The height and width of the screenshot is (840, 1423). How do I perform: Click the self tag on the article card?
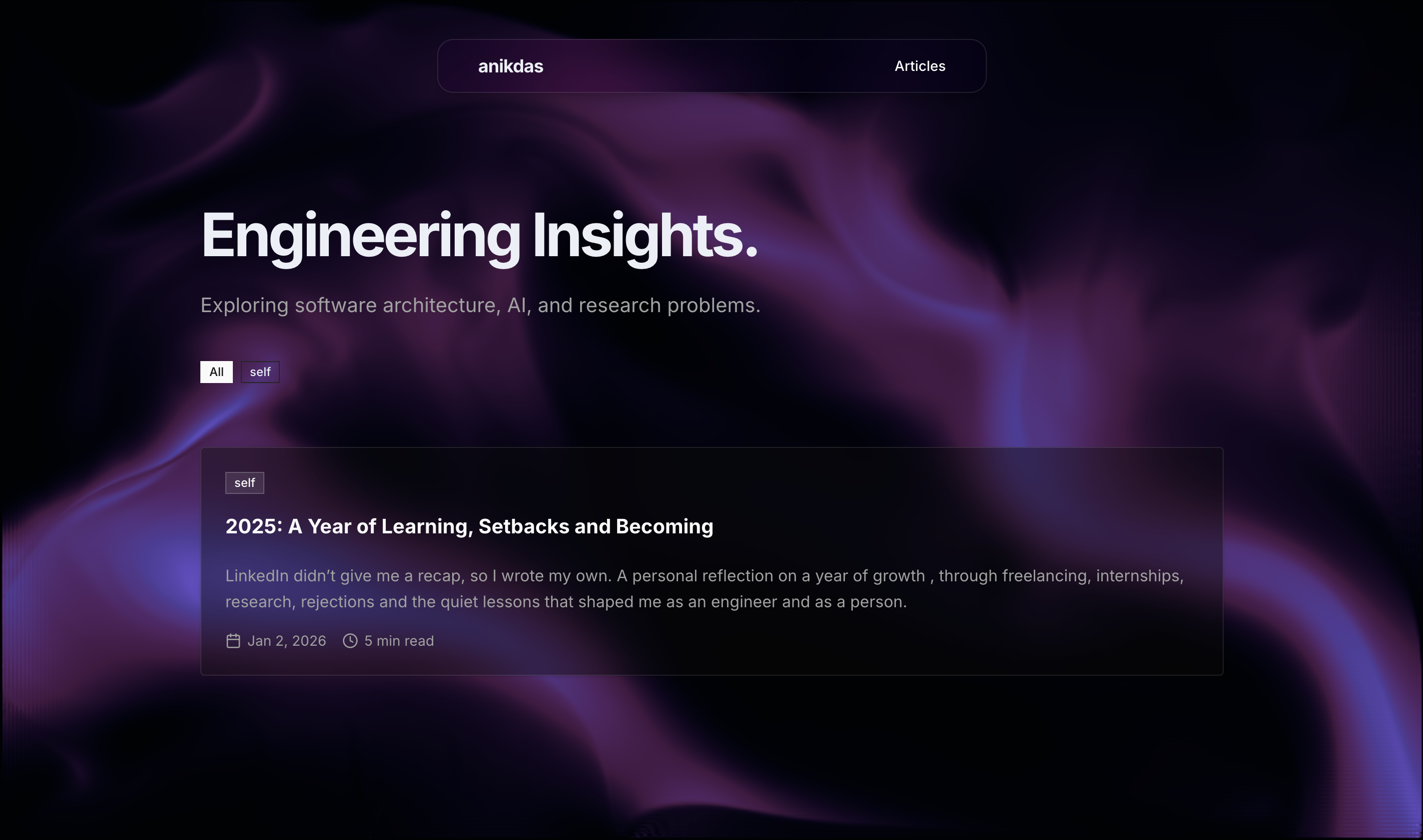(245, 483)
